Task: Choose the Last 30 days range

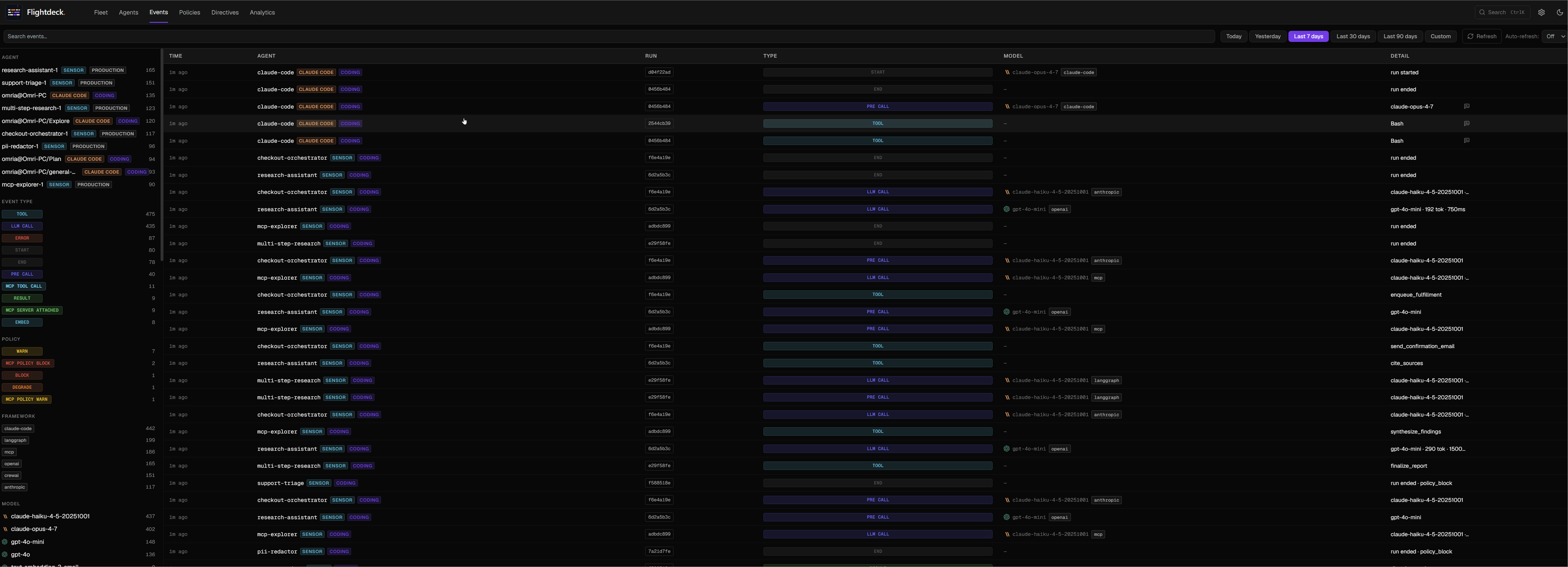Action: pos(1353,37)
